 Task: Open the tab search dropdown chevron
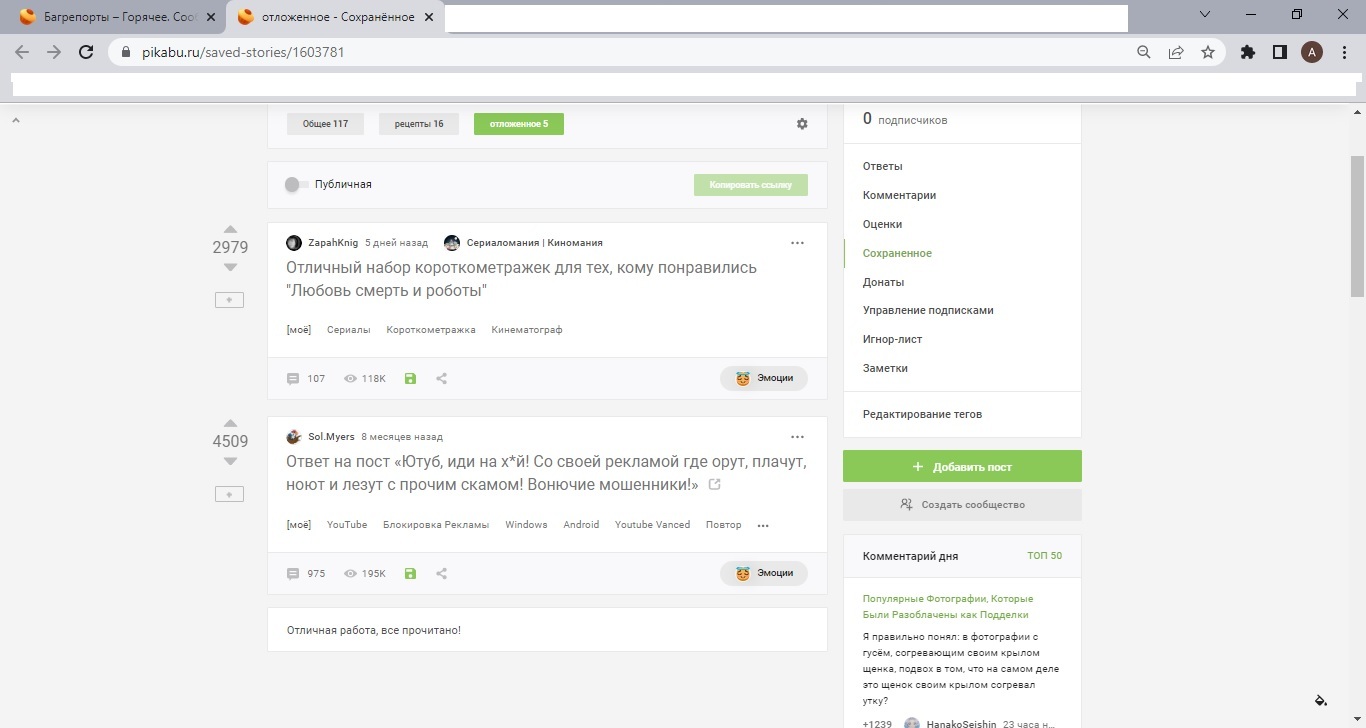[x=1205, y=14]
